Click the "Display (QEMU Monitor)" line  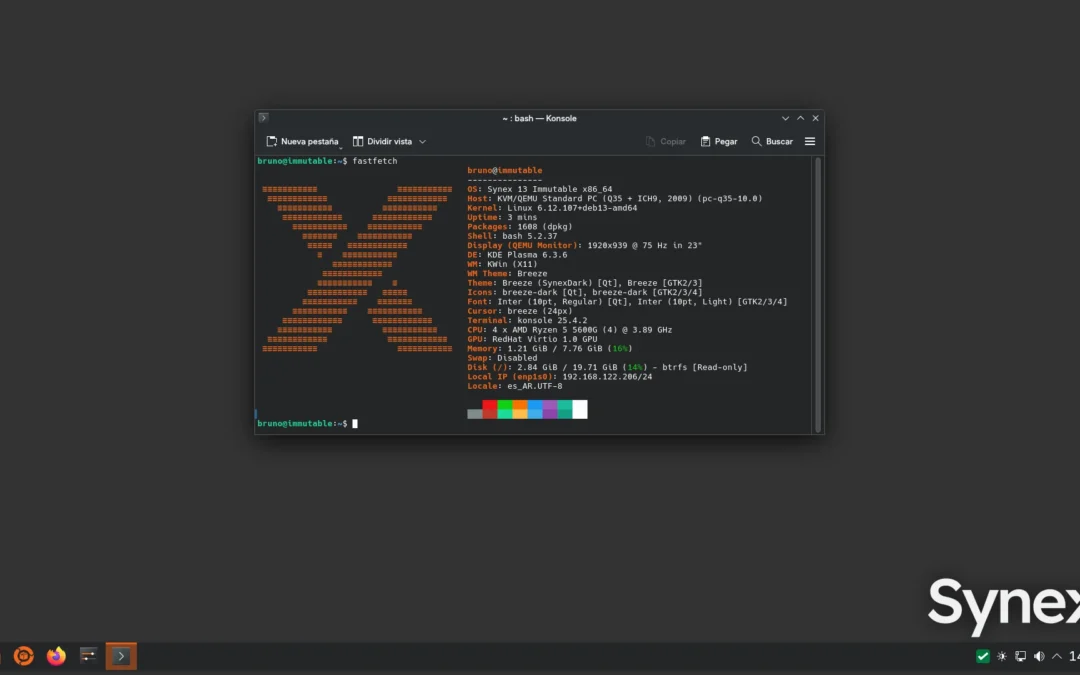click(x=584, y=245)
